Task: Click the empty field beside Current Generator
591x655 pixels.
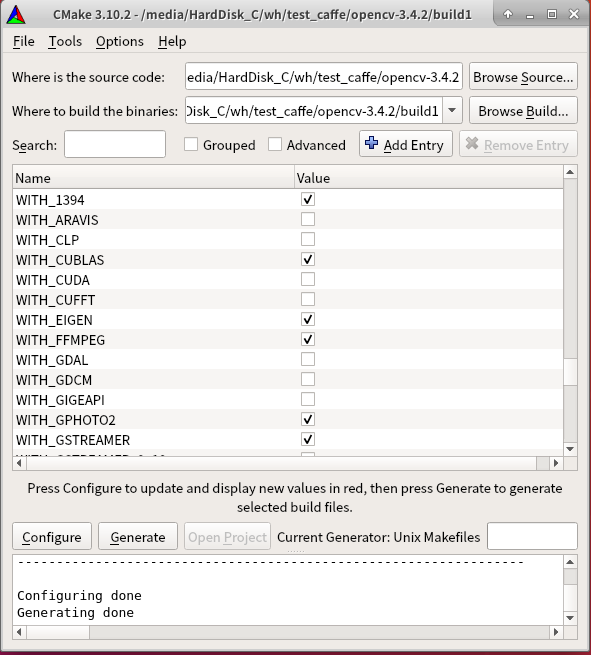Action: click(x=532, y=536)
